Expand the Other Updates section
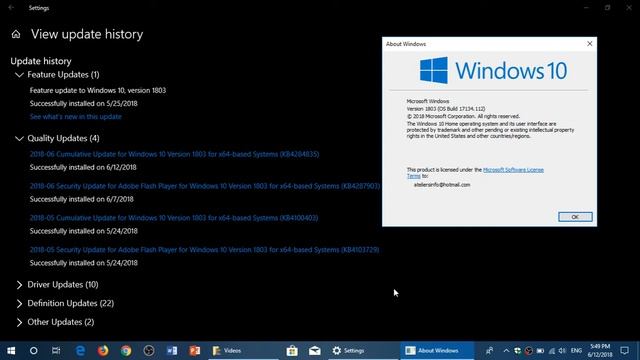Screen dimensions: 640x360 [x=19, y=322]
